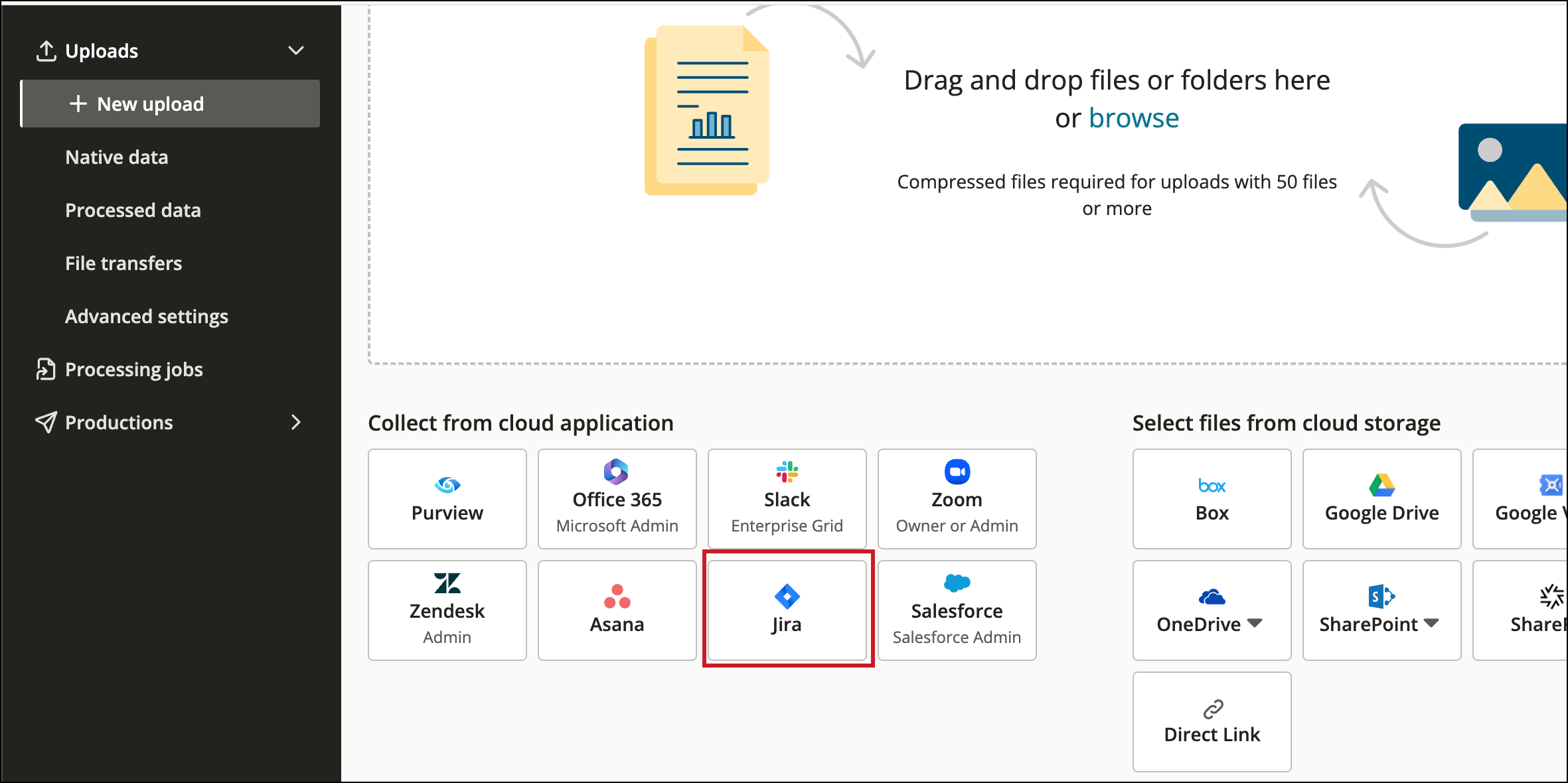Click the Jira diamond icon
The image size is (1568, 783).
coord(787,597)
